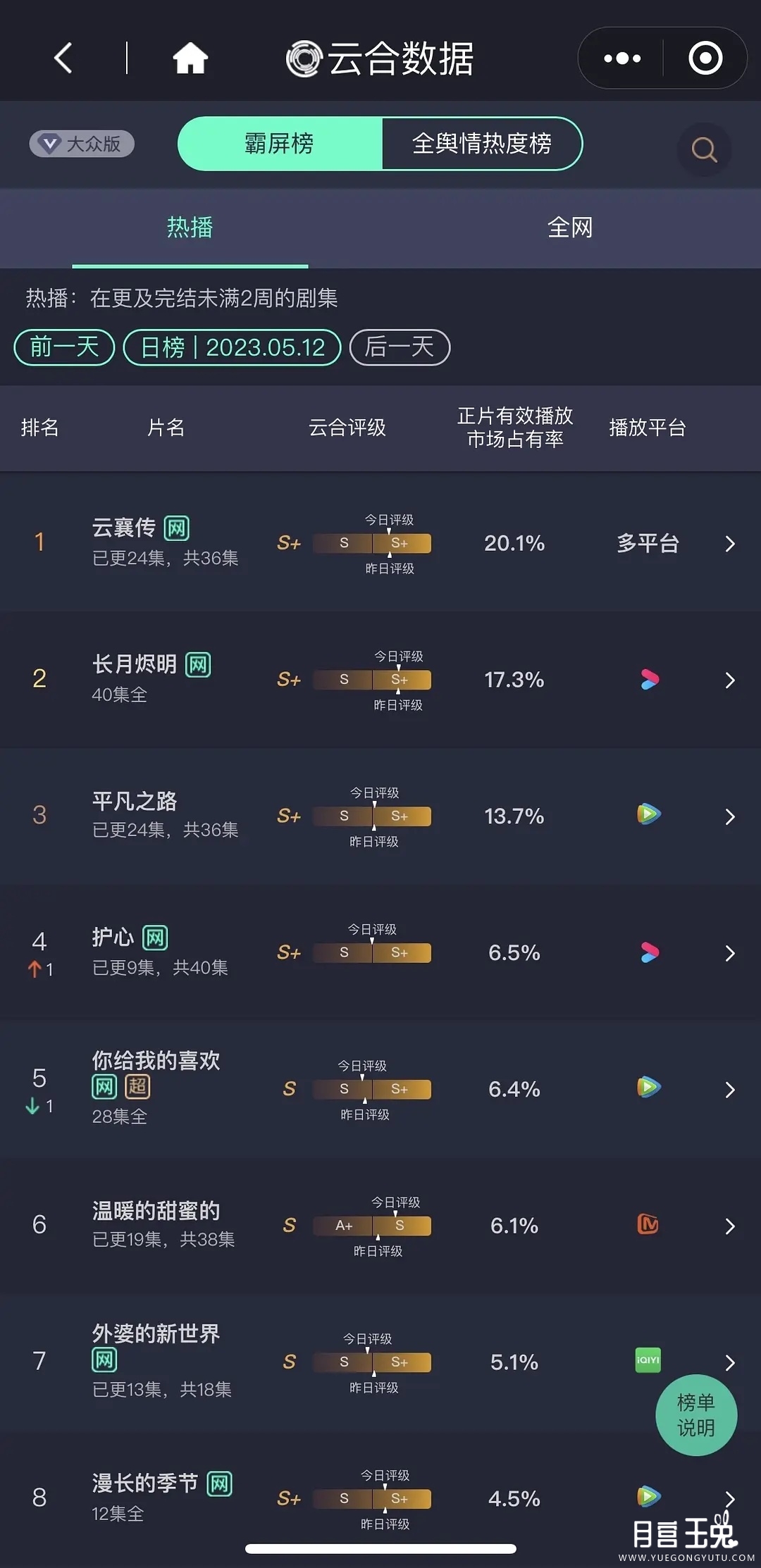
Task: Tap the iQIYI icon for 外婆的新世界
Action: [648, 1360]
